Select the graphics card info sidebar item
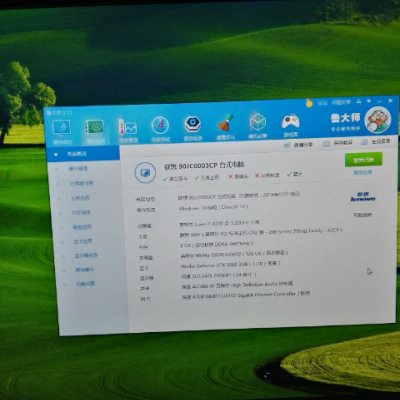 coord(83,241)
